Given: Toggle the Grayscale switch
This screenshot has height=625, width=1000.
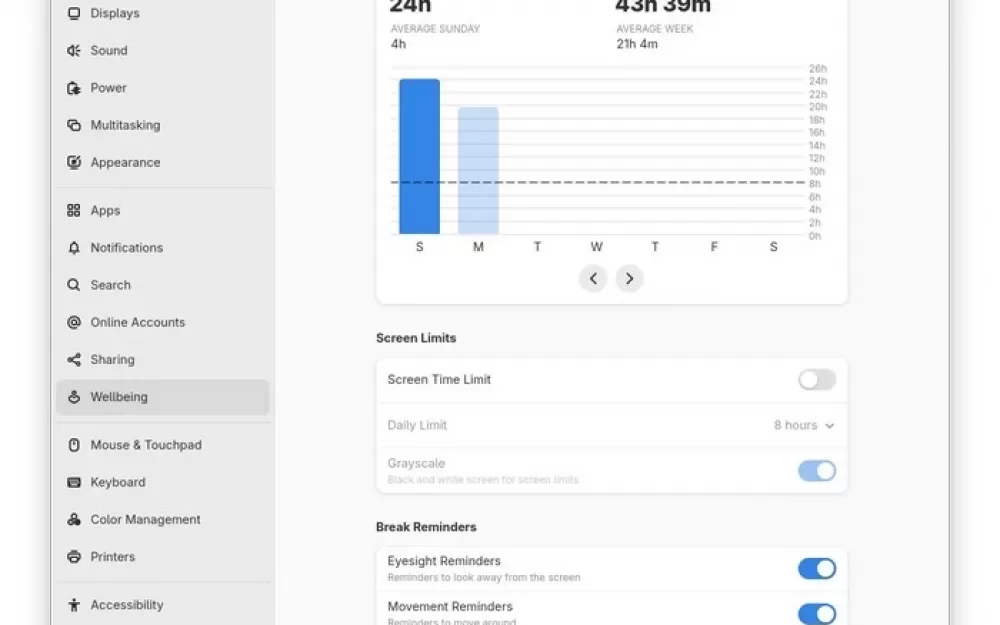Looking at the screenshot, I should coord(816,471).
